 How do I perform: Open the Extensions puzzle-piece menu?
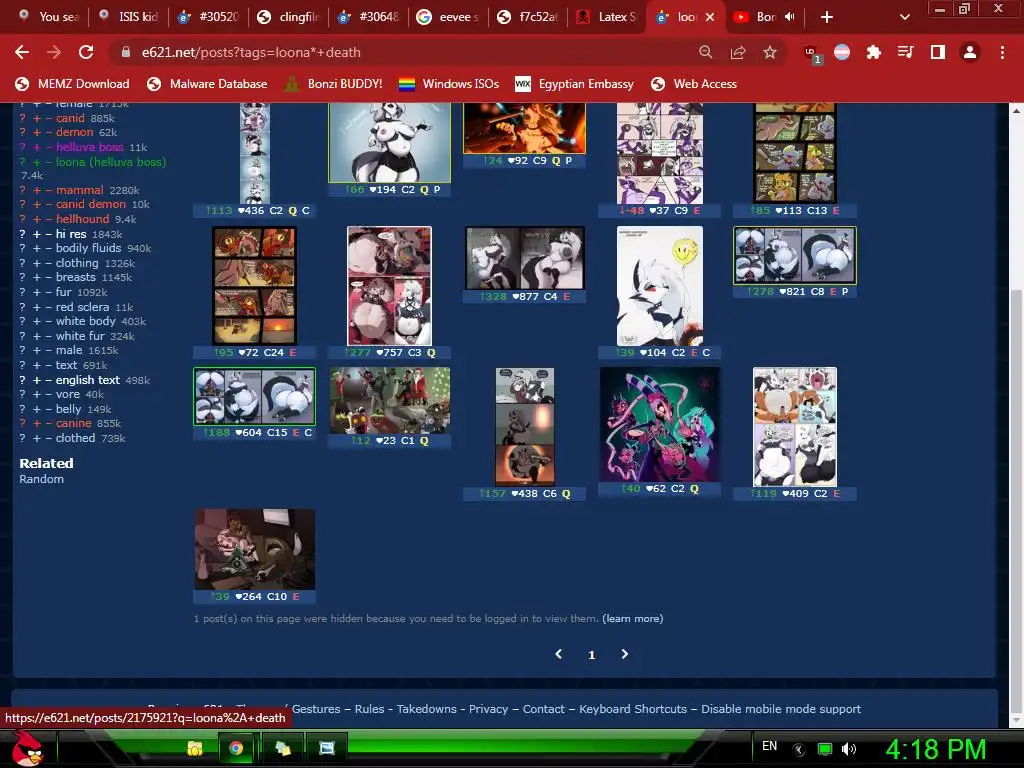(x=874, y=52)
